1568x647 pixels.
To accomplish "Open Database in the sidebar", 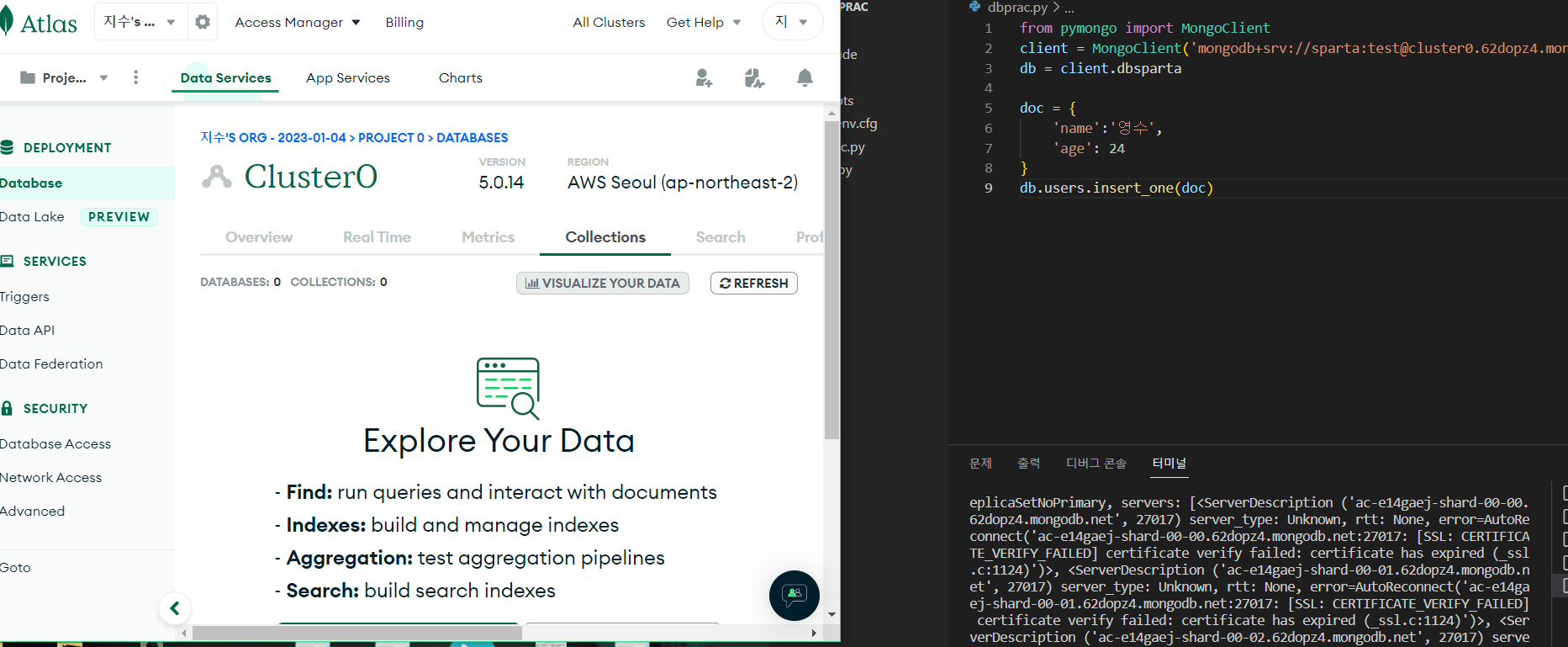I will pyautogui.click(x=87, y=183).
